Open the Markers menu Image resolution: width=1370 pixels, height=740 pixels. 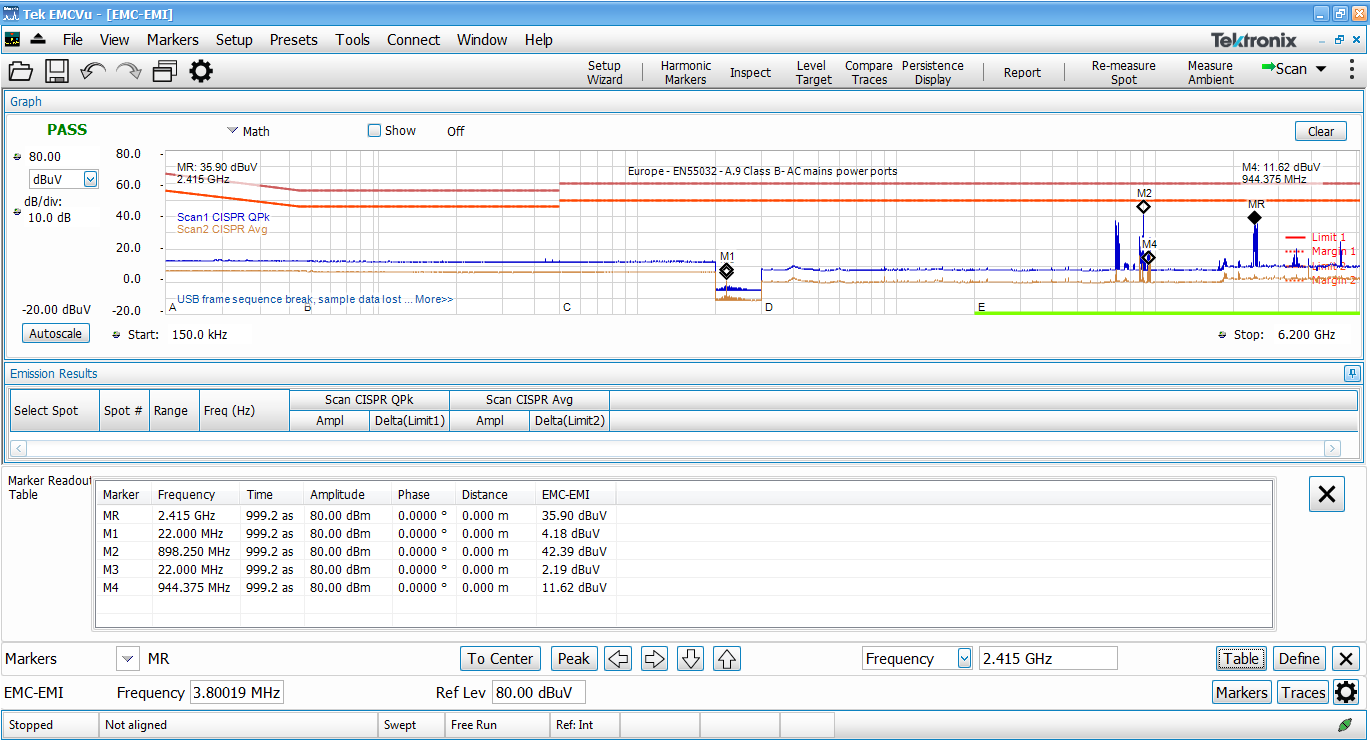pos(172,40)
